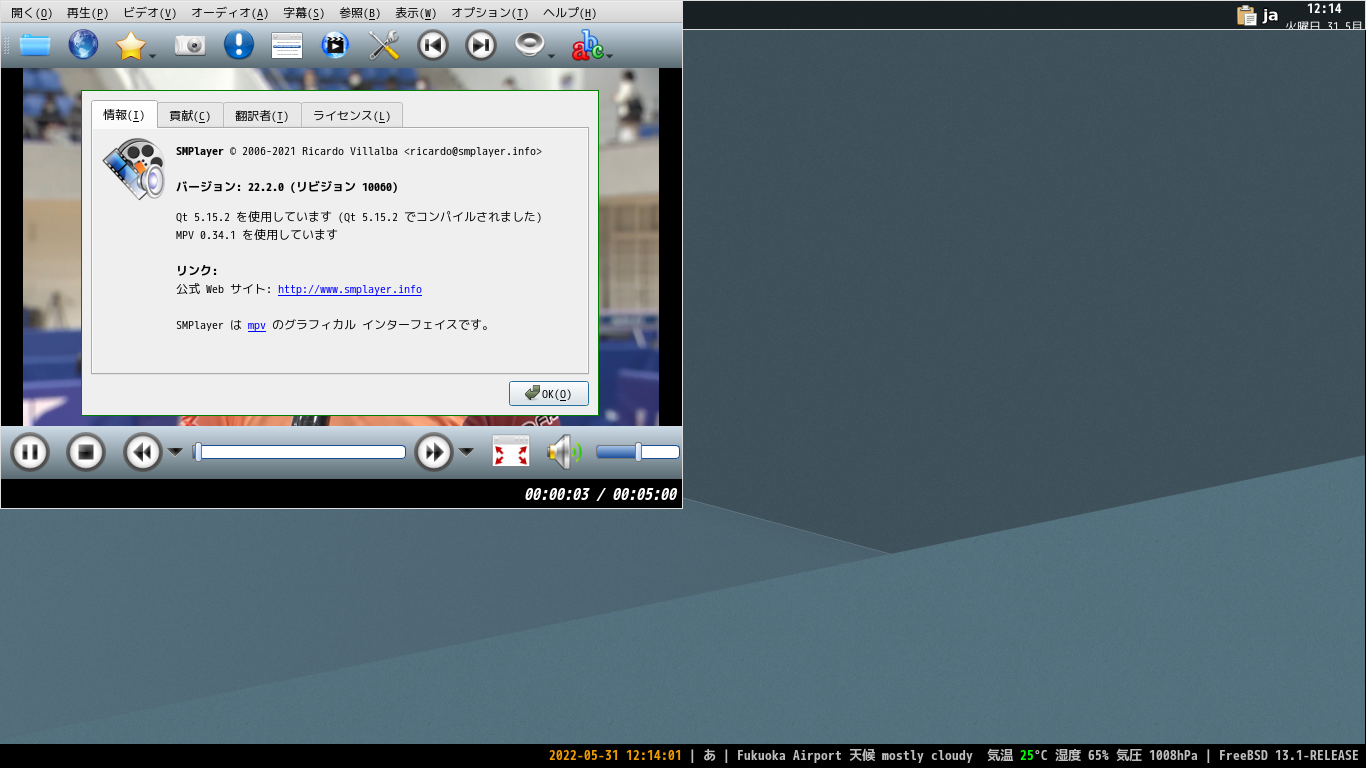Open the 字幕(S) menu
Image resolution: width=1366 pixels, height=768 pixels.
303,13
